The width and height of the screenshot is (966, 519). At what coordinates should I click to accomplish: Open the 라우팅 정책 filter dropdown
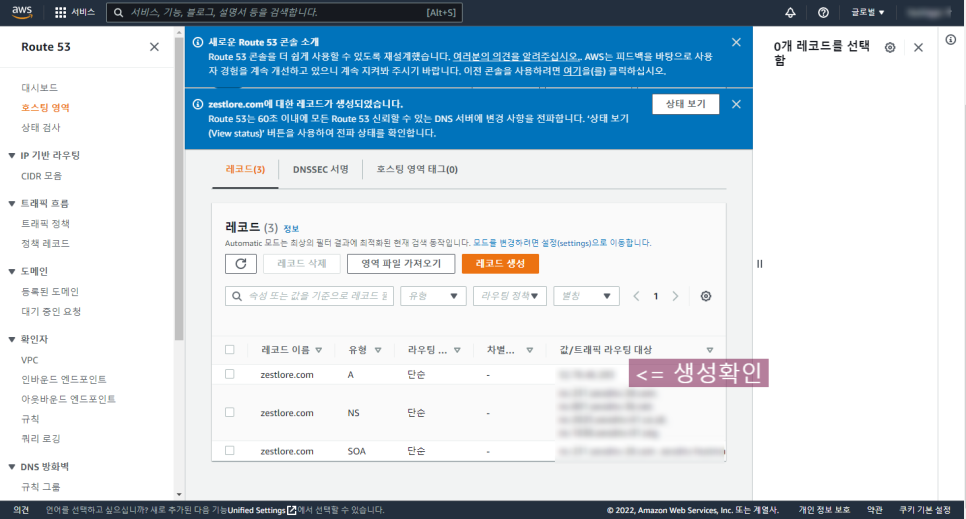(509, 296)
